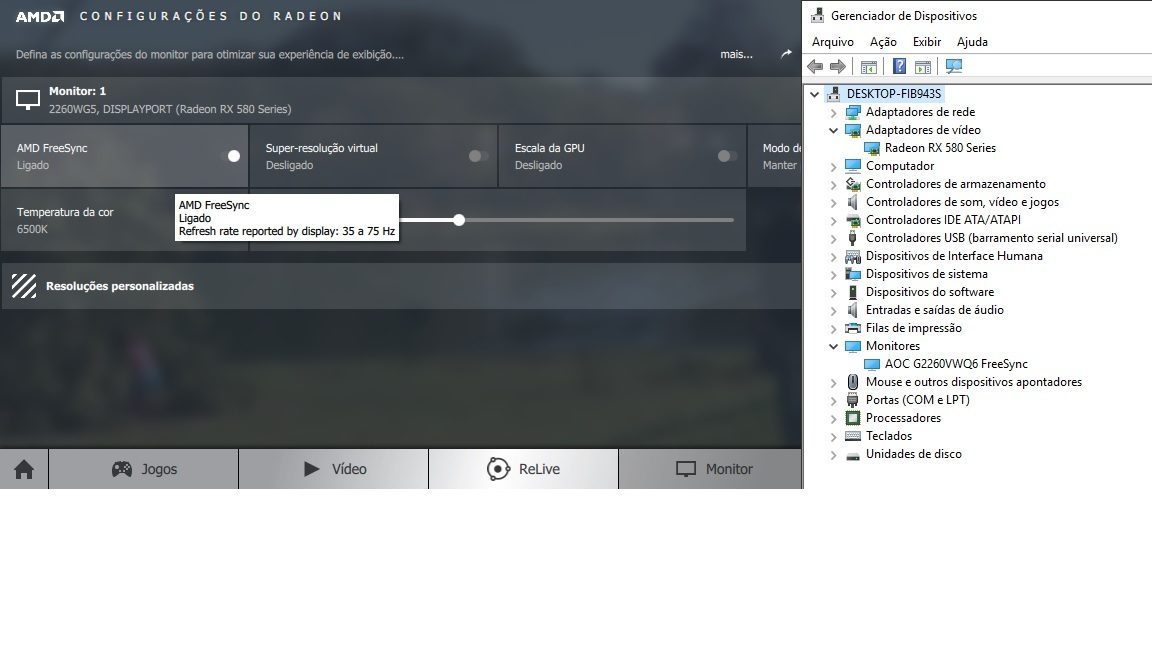Image resolution: width=1152 pixels, height=648 pixels.
Task: Open the Vídeo tab
Action: tap(334, 469)
